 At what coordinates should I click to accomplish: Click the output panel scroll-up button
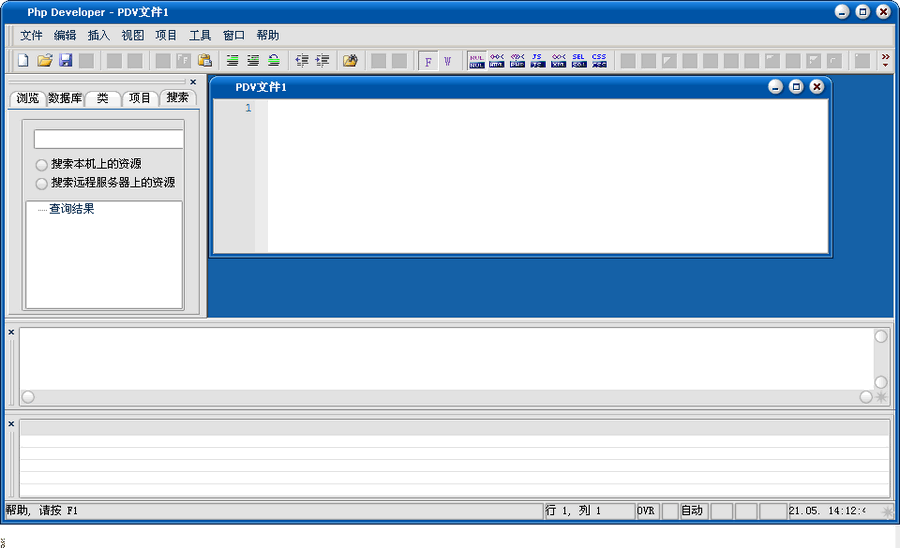[x=881, y=336]
